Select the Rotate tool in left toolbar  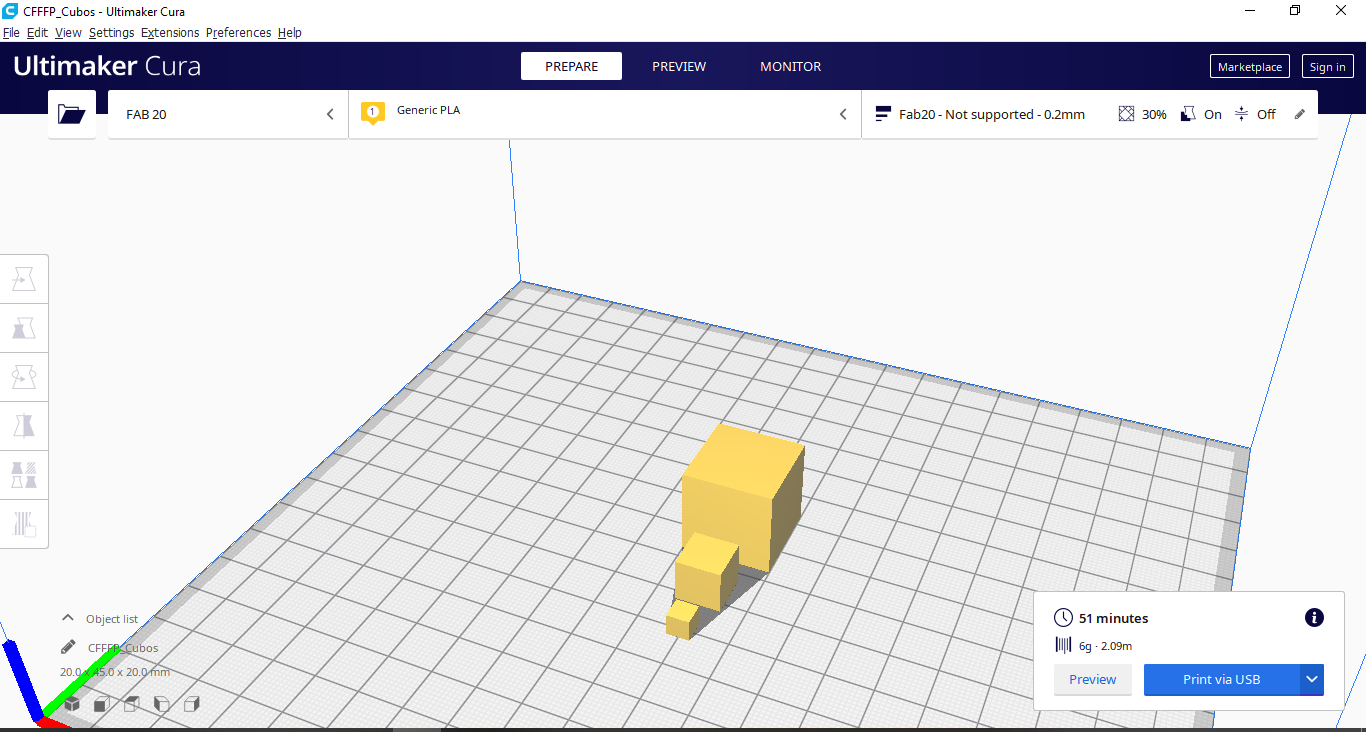pos(24,377)
